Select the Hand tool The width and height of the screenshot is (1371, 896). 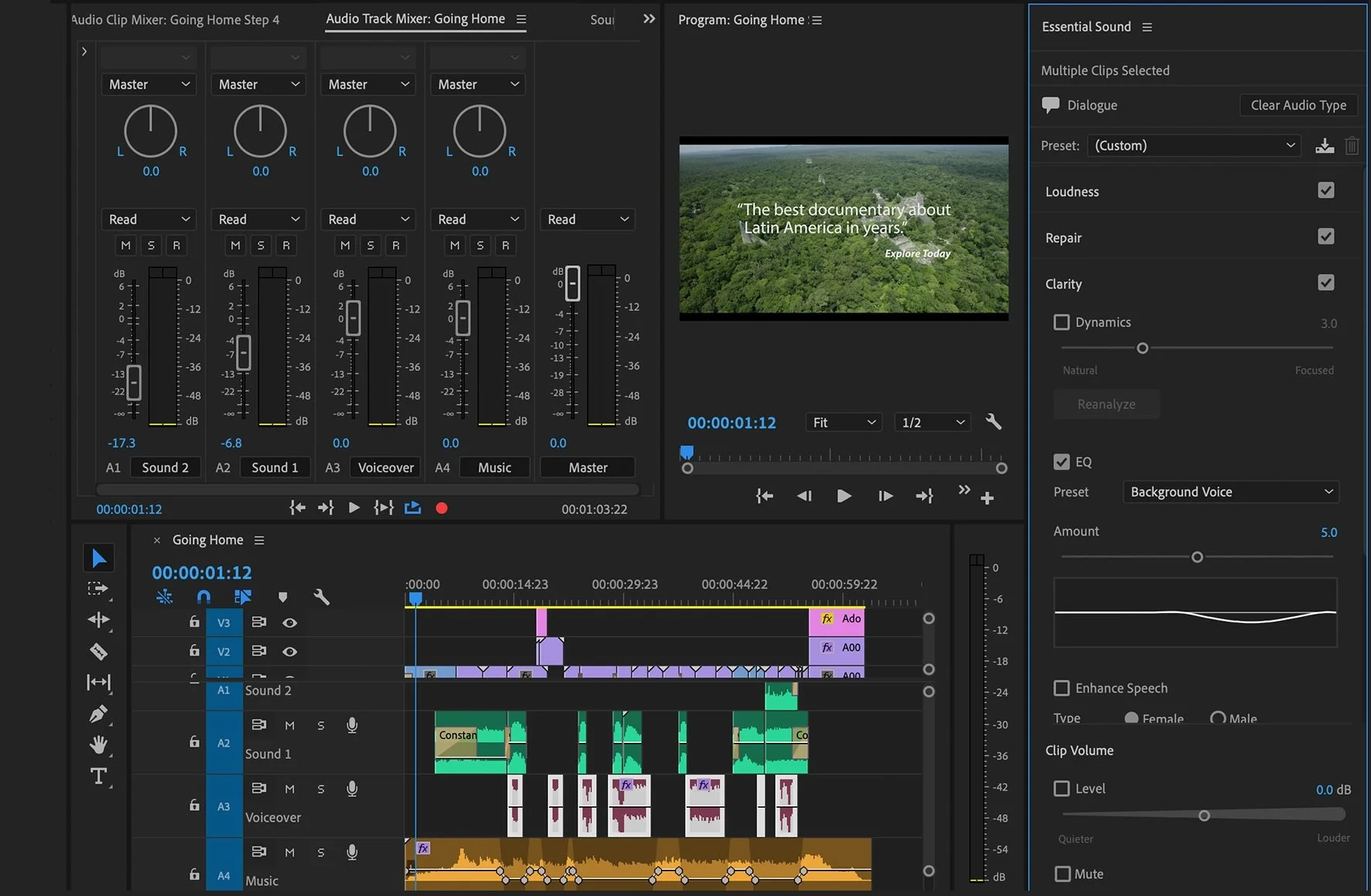98,744
